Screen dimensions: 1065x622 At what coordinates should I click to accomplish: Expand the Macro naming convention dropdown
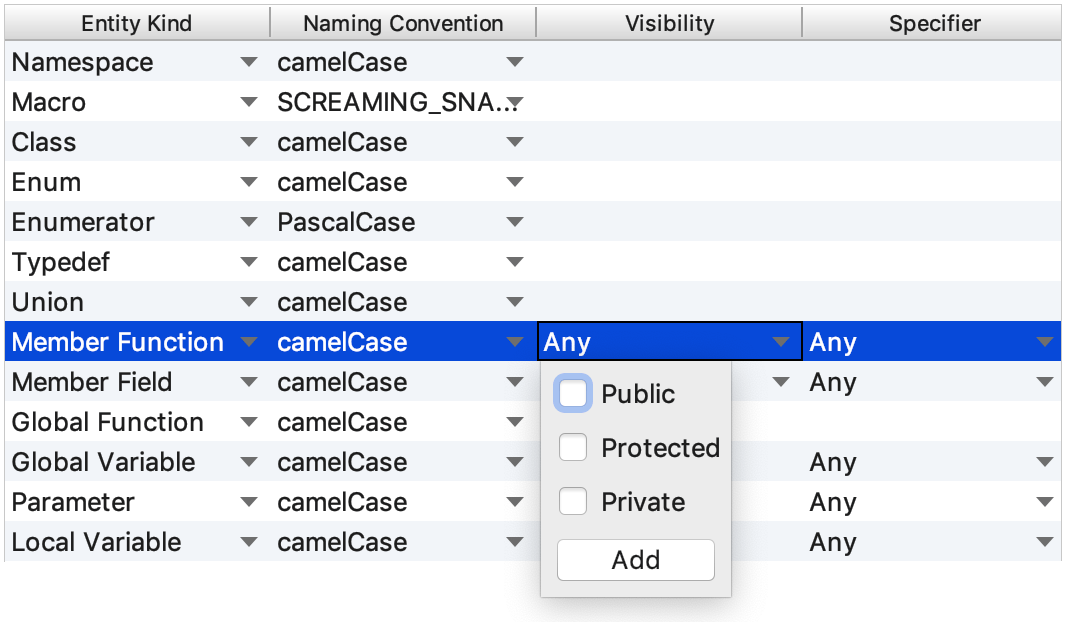click(x=515, y=102)
